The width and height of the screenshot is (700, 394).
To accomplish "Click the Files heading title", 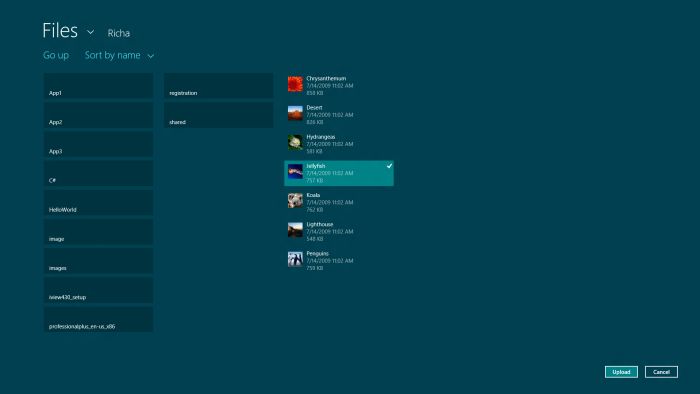I will (x=60, y=31).
